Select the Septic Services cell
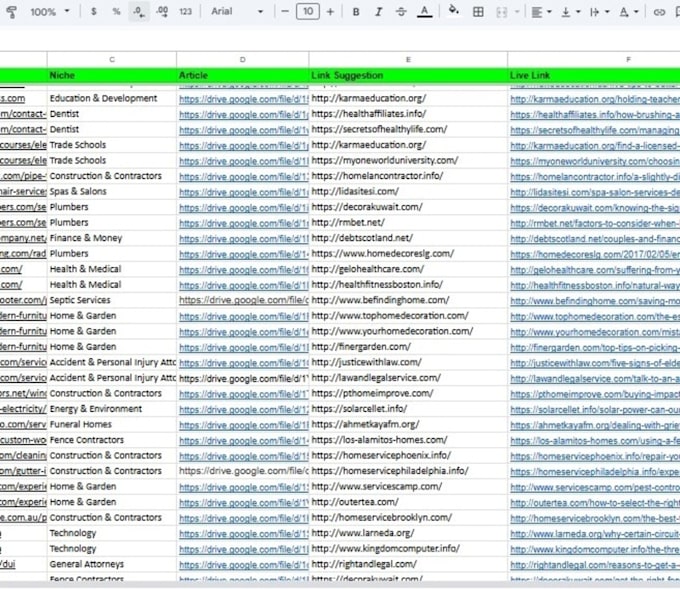This screenshot has height=589, width=680. [x=112, y=300]
